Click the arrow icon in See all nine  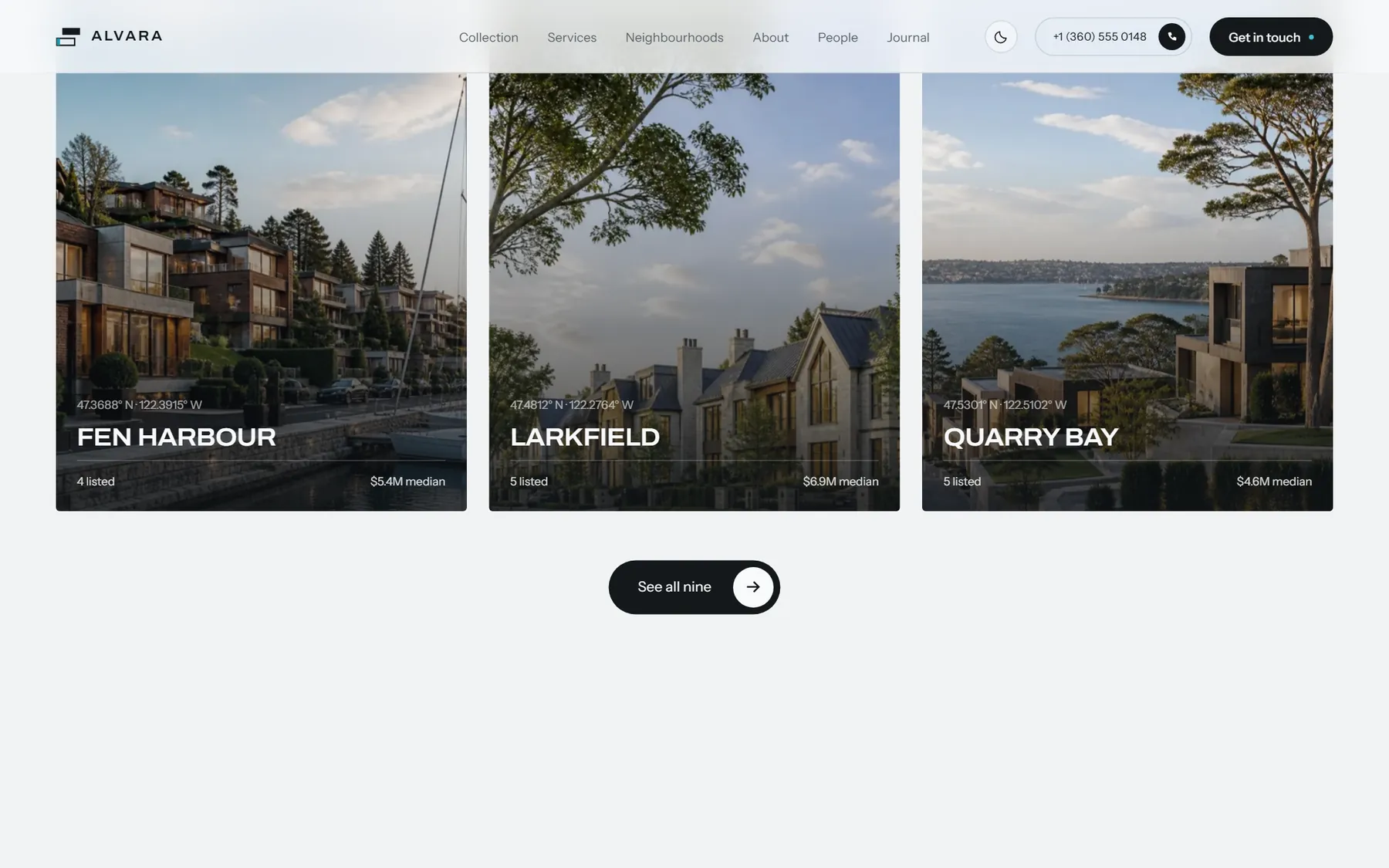(x=753, y=587)
